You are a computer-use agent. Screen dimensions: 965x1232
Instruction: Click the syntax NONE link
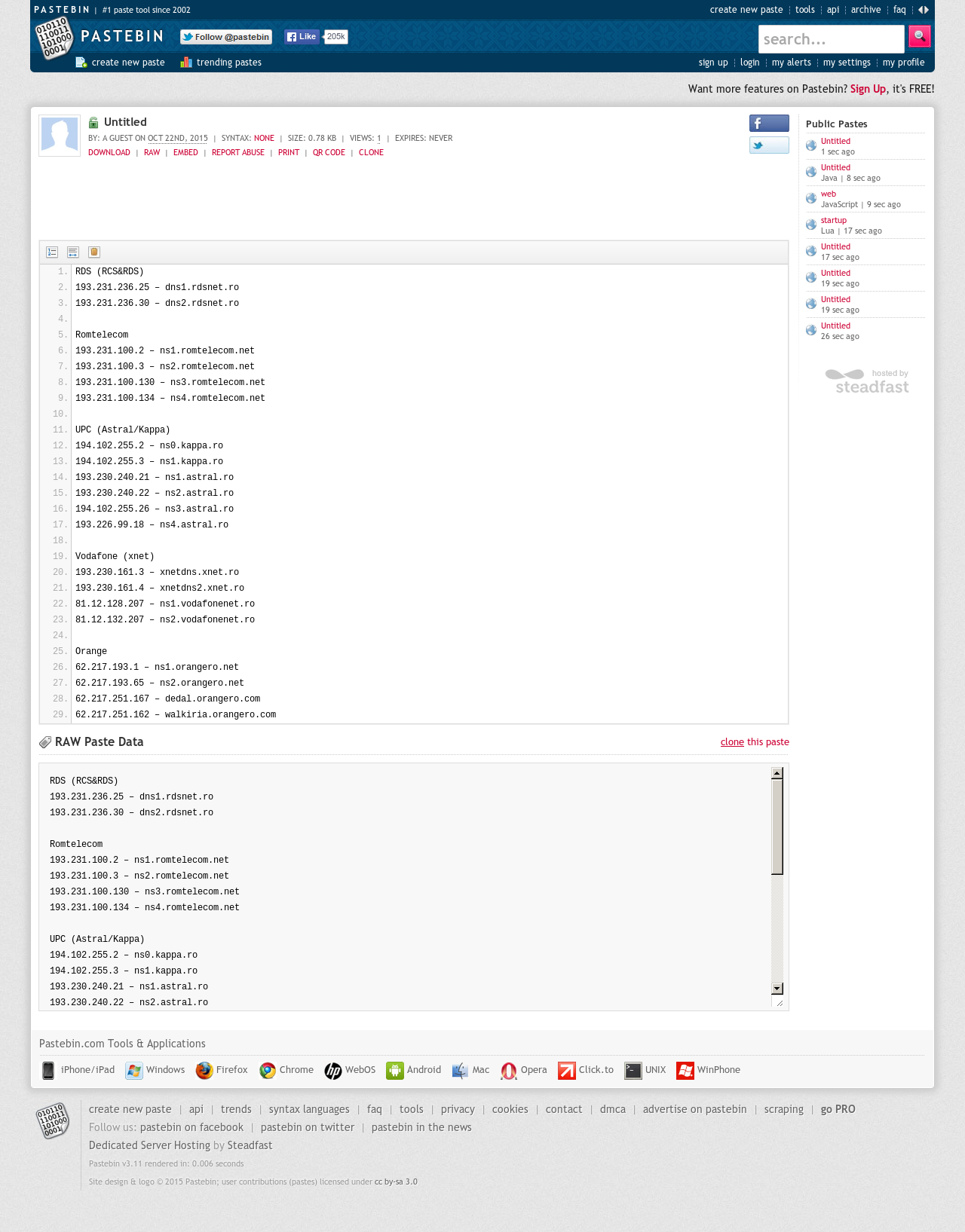[x=264, y=138]
